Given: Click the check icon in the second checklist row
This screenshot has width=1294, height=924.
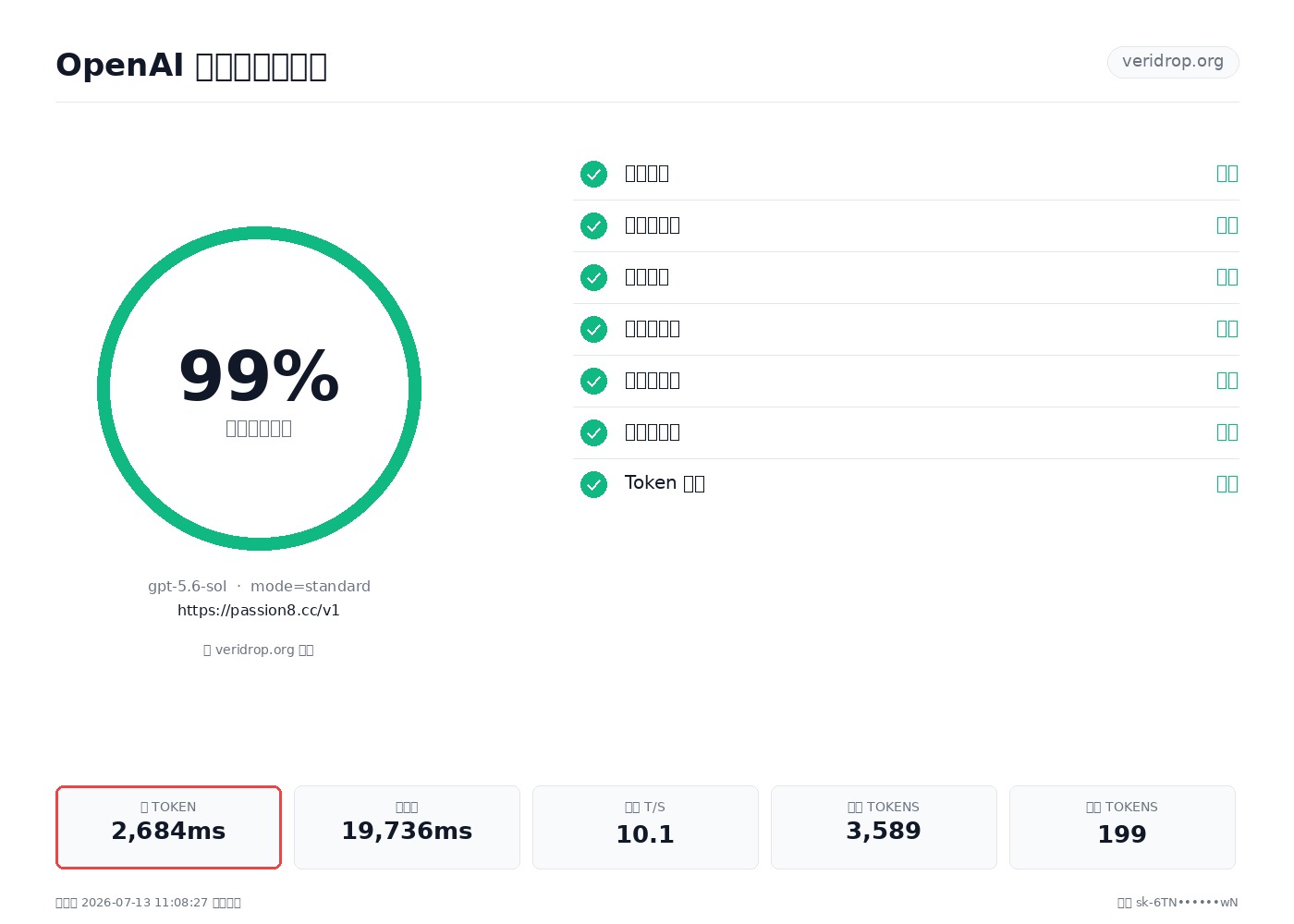Looking at the screenshot, I should (x=593, y=225).
